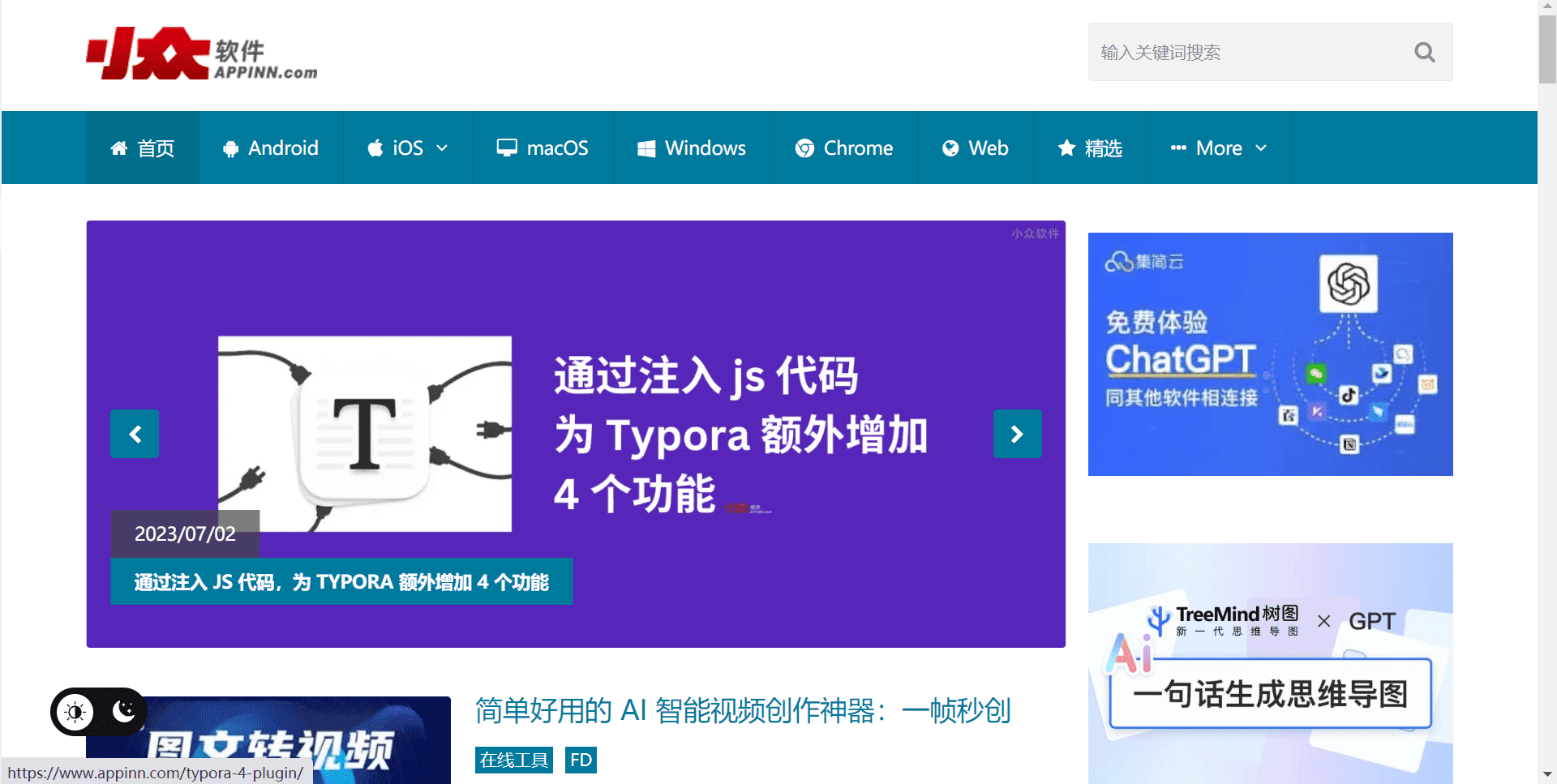1557x784 pixels.
Task: Open the macOS category
Action: tap(543, 148)
